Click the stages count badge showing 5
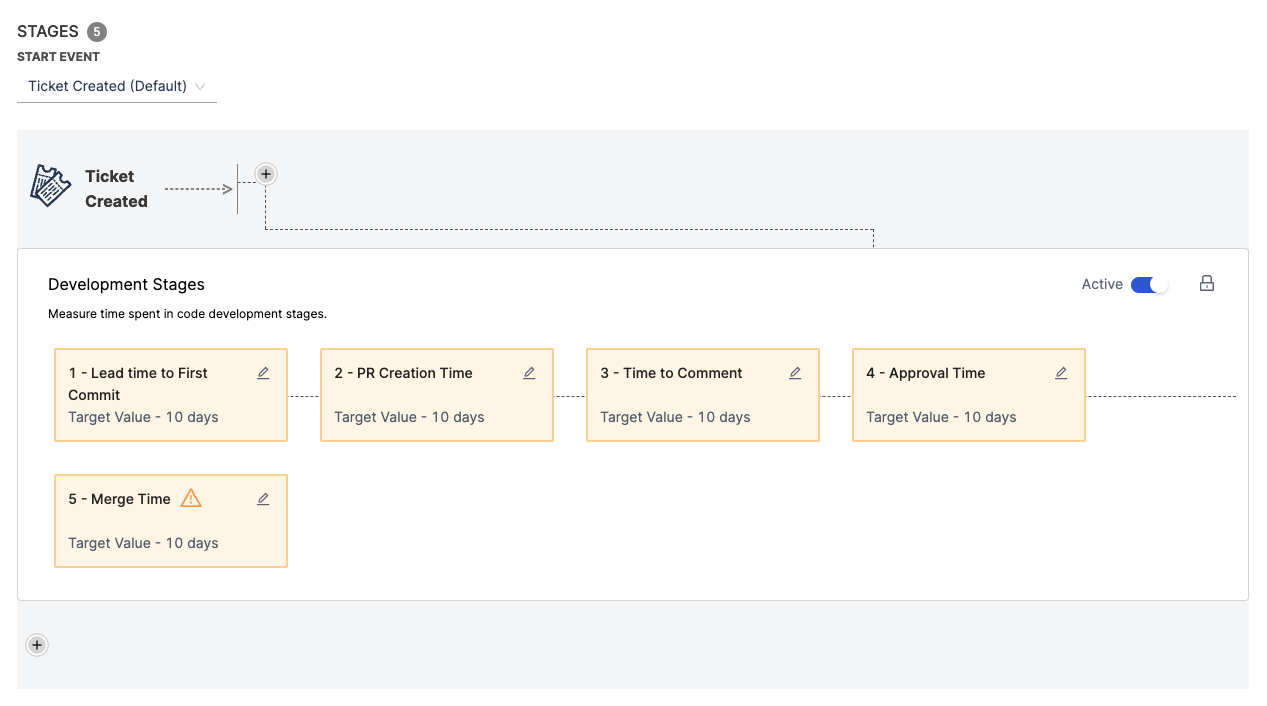Image resolution: width=1267 pixels, height=706 pixels. click(97, 32)
